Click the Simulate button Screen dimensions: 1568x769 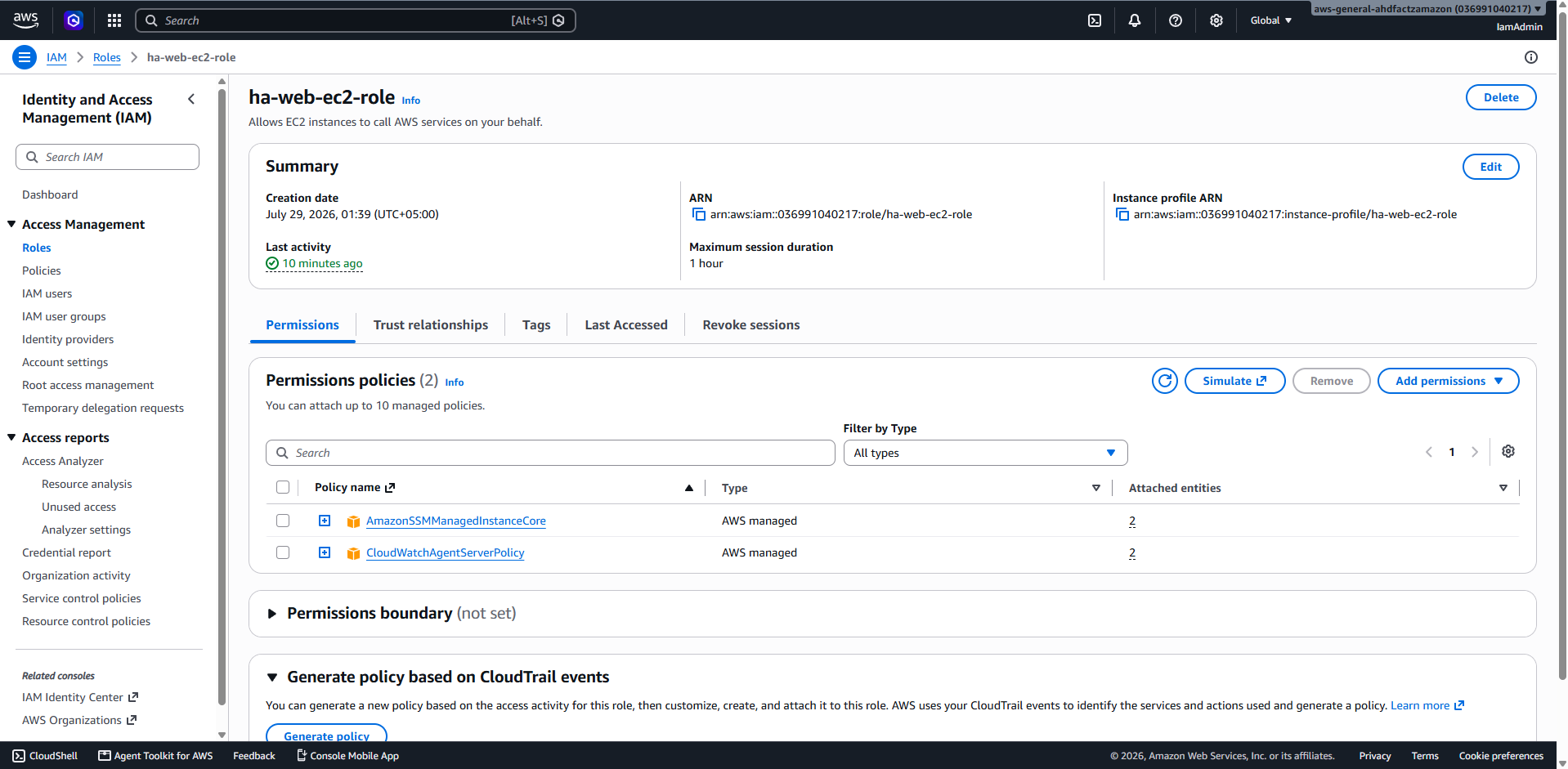[x=1234, y=381]
